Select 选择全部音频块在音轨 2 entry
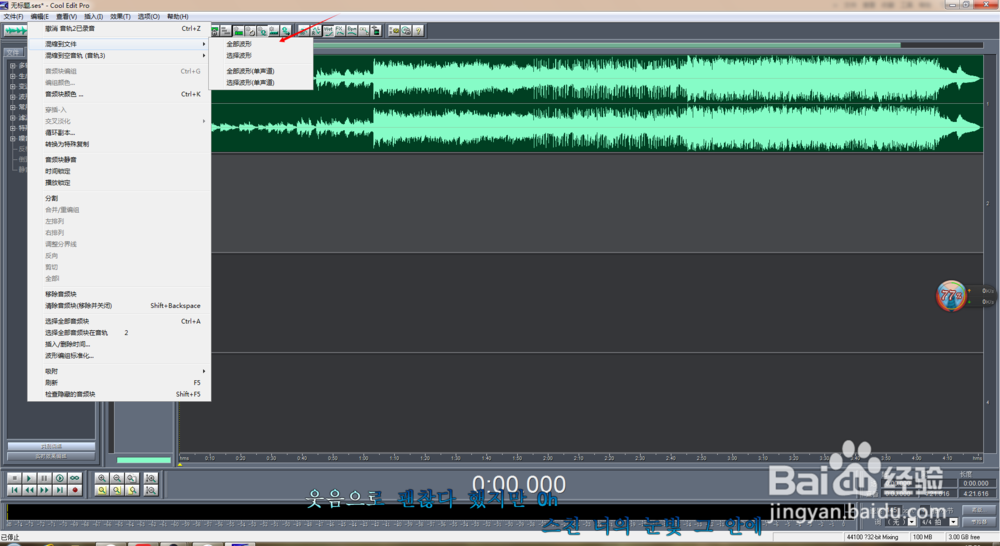The image size is (1000, 546). [x=119, y=333]
